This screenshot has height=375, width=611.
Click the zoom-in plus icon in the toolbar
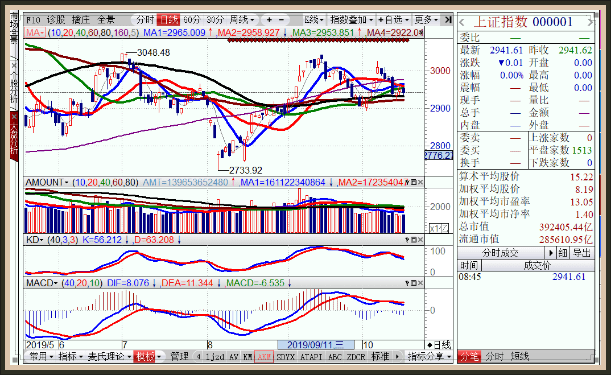pyautogui.click(x=269, y=19)
